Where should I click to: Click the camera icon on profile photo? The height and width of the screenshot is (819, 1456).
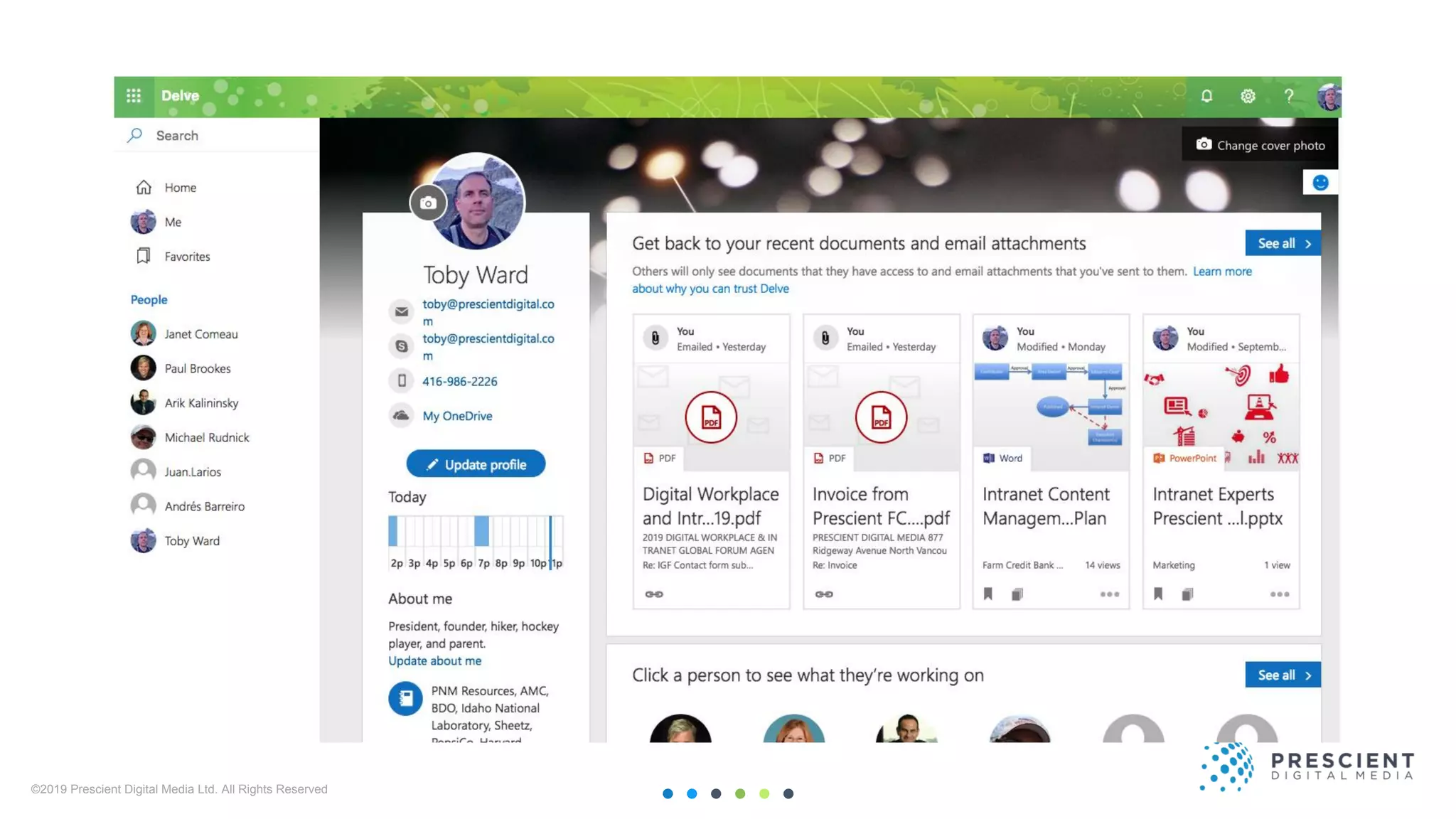tap(427, 203)
